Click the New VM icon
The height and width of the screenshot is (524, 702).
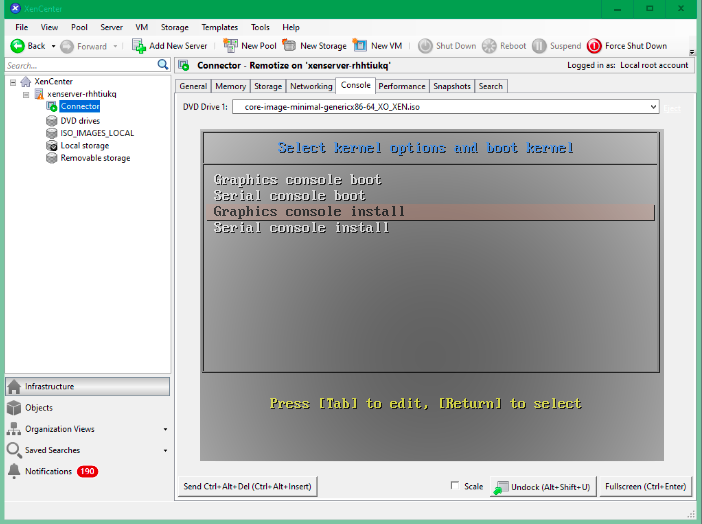pyautogui.click(x=360, y=45)
